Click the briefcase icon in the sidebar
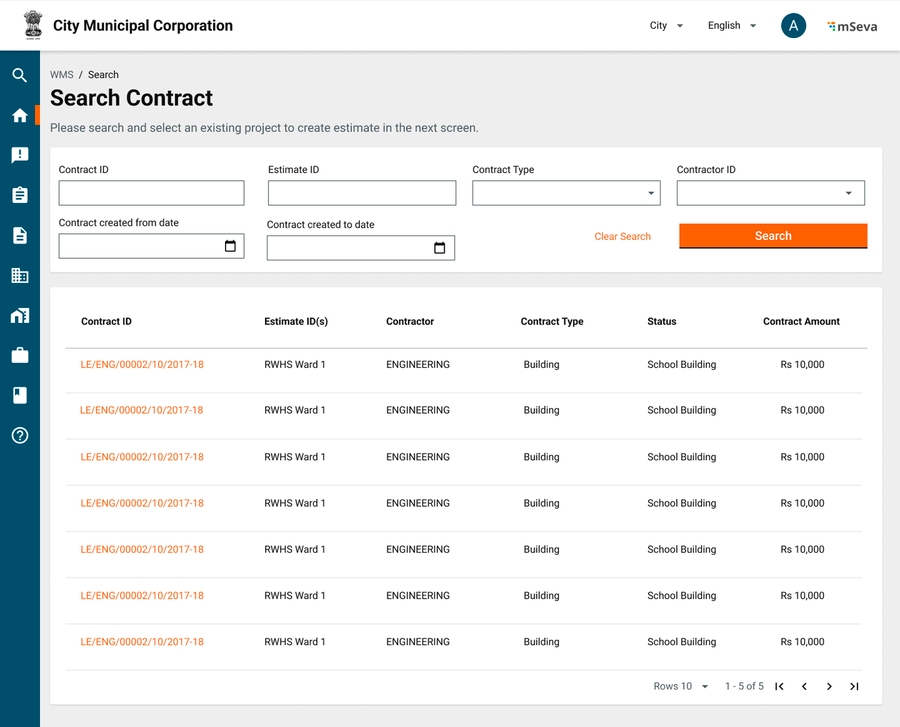The image size is (900, 727). coord(19,355)
